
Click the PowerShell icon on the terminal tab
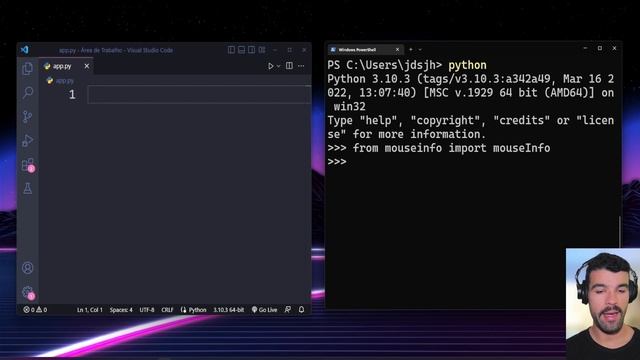click(x=333, y=49)
